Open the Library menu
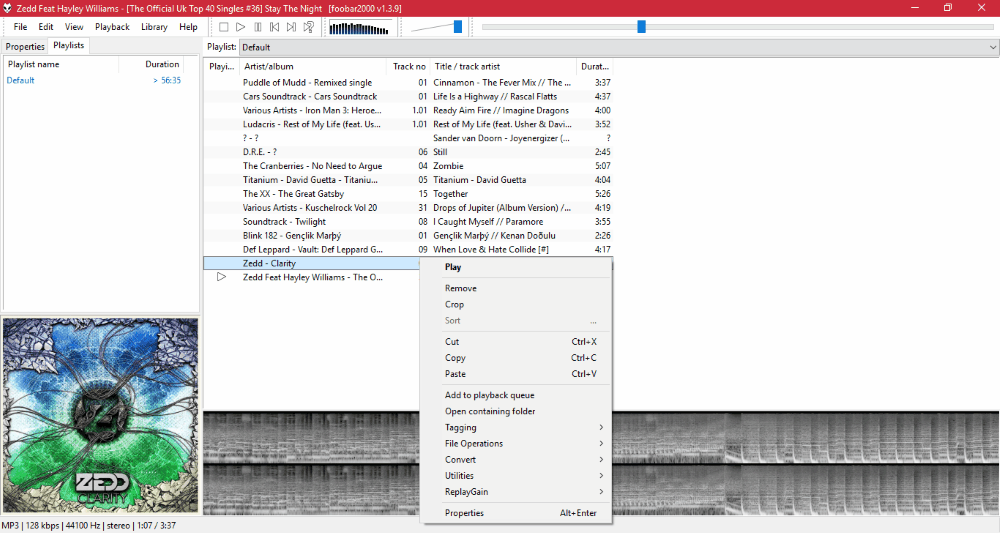Screen dimensions: 1000x533 [154, 27]
